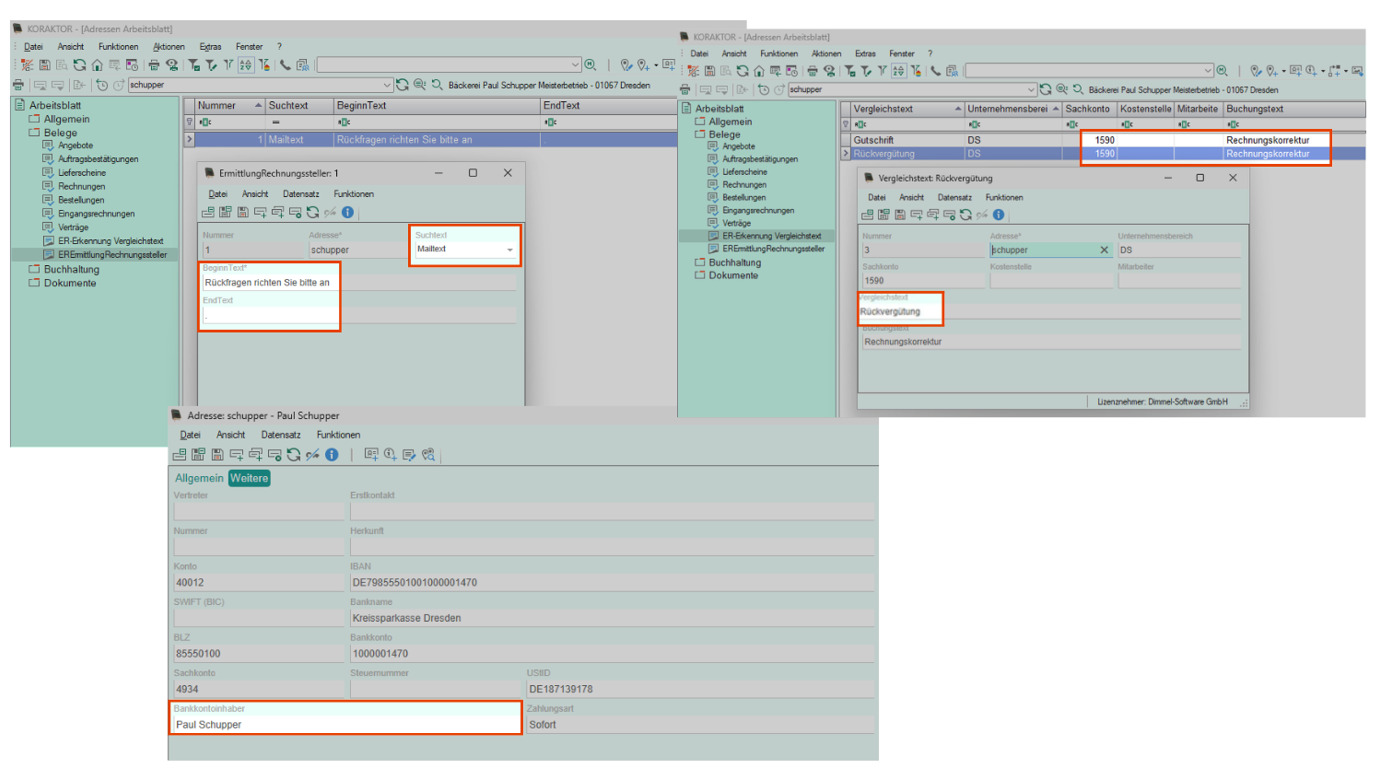Click the IBAN input field
The height and width of the screenshot is (780, 1380).
[x=612, y=582]
